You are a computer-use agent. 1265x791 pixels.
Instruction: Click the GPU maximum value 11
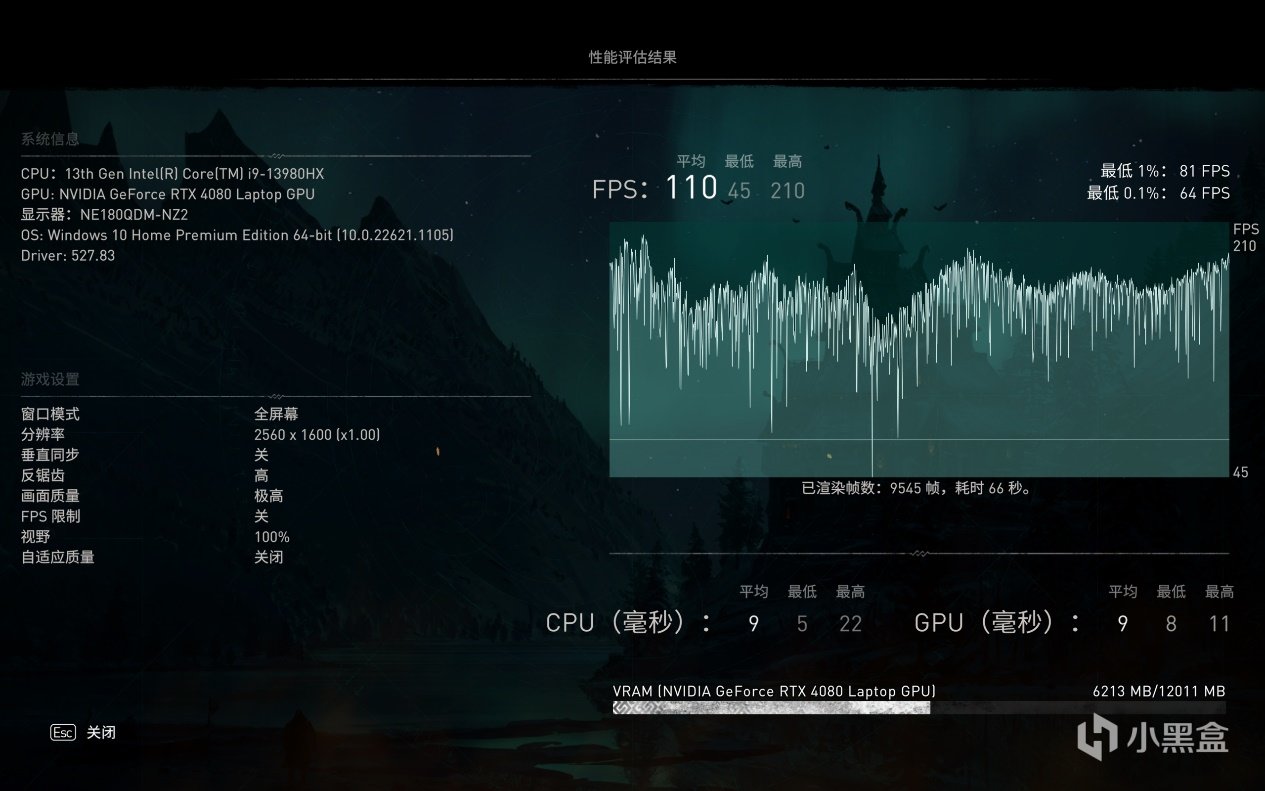tap(1219, 624)
